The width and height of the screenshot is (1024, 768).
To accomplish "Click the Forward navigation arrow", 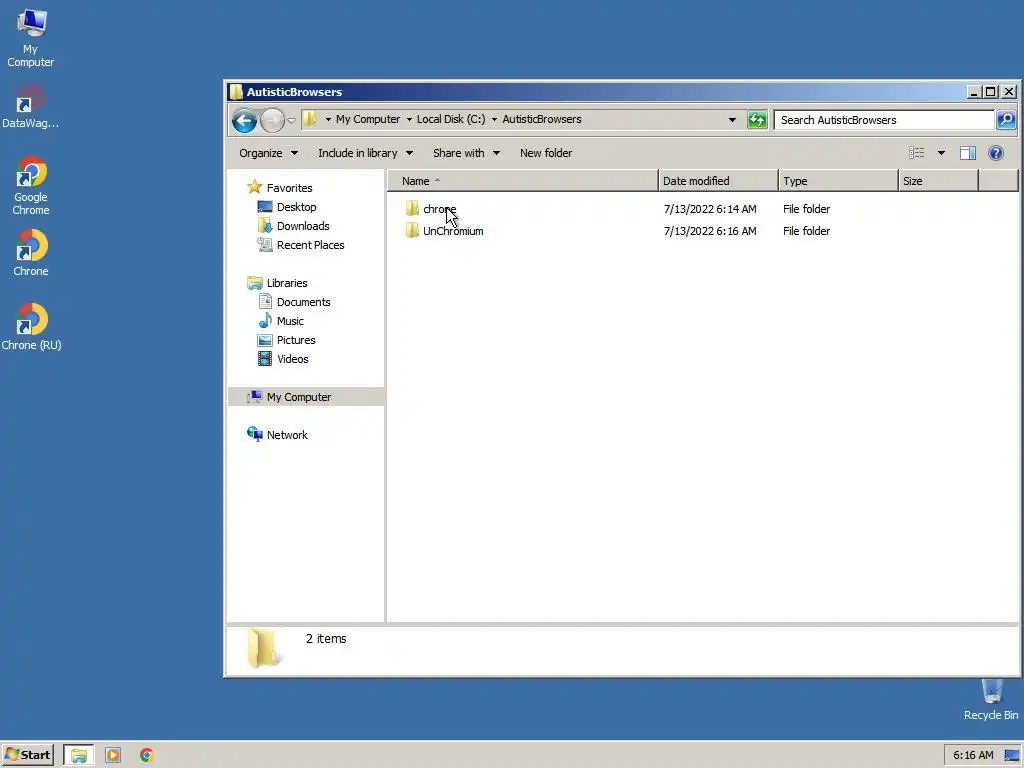I will [272, 120].
